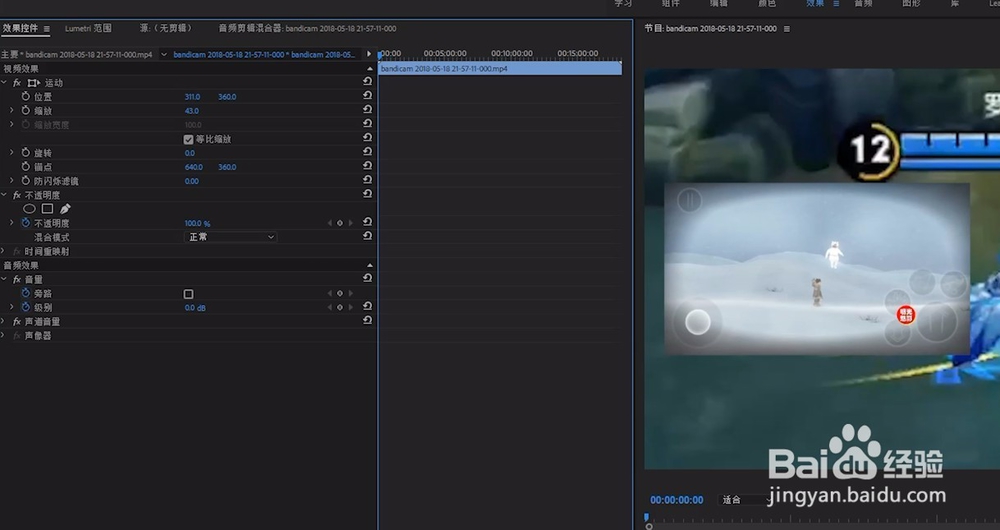Image resolution: width=1000 pixels, height=530 pixels.
Task: Reset the 音量 effect
Action: [367, 278]
